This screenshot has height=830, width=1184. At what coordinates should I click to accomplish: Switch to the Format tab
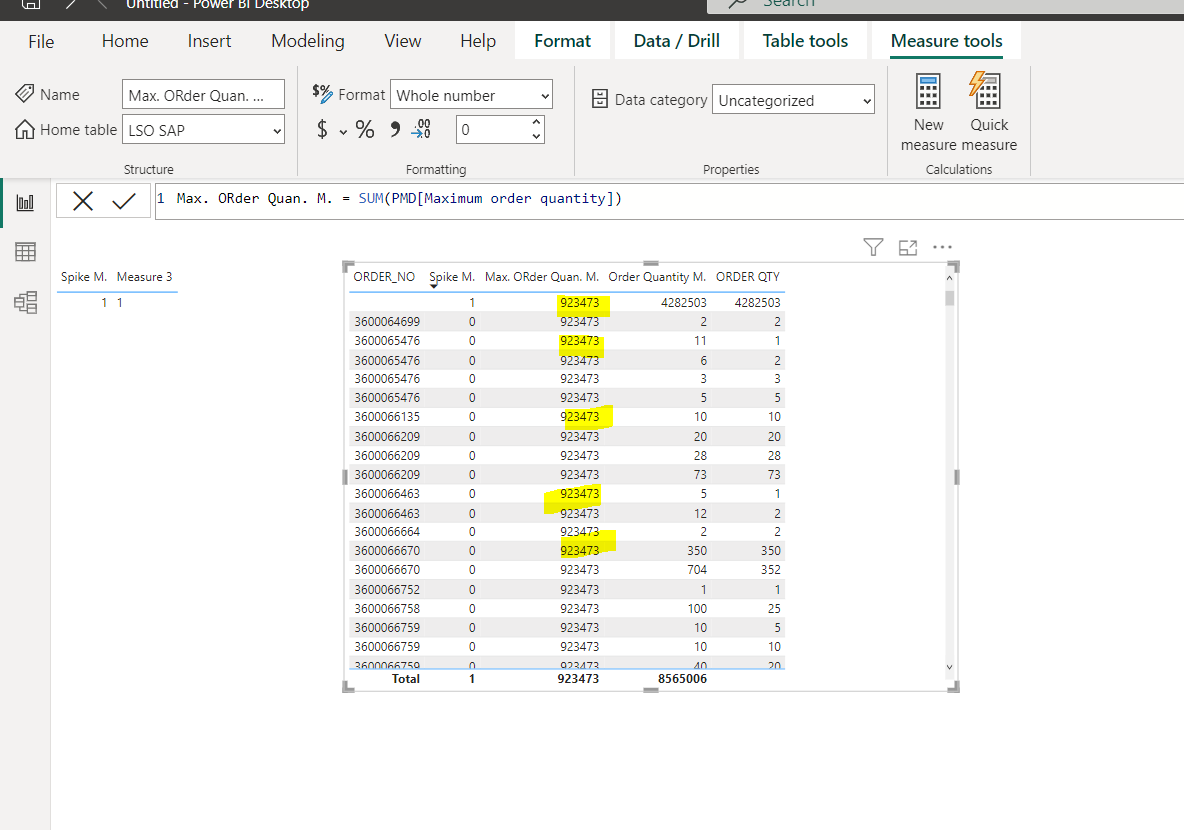pos(563,41)
